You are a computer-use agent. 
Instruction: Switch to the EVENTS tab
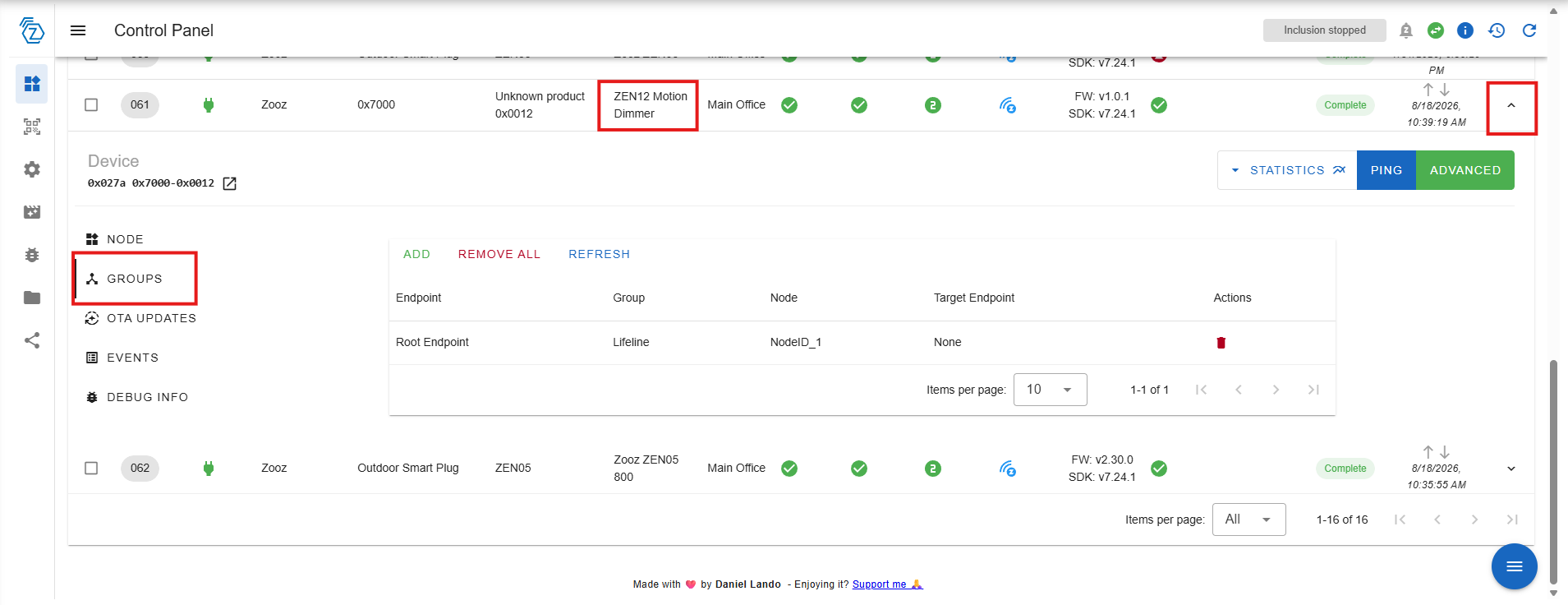click(x=122, y=358)
